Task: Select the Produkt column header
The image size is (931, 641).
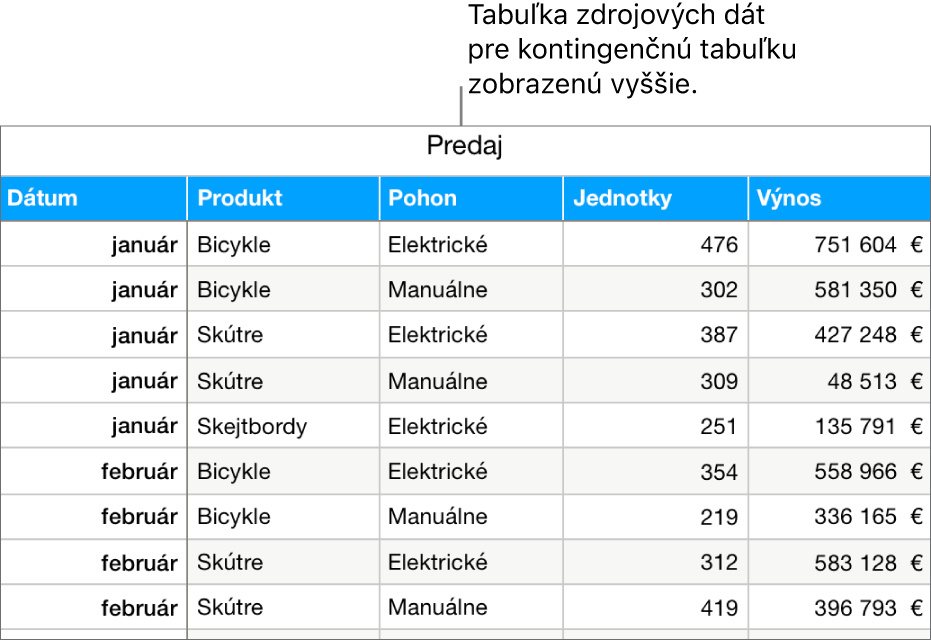Action: [240, 198]
